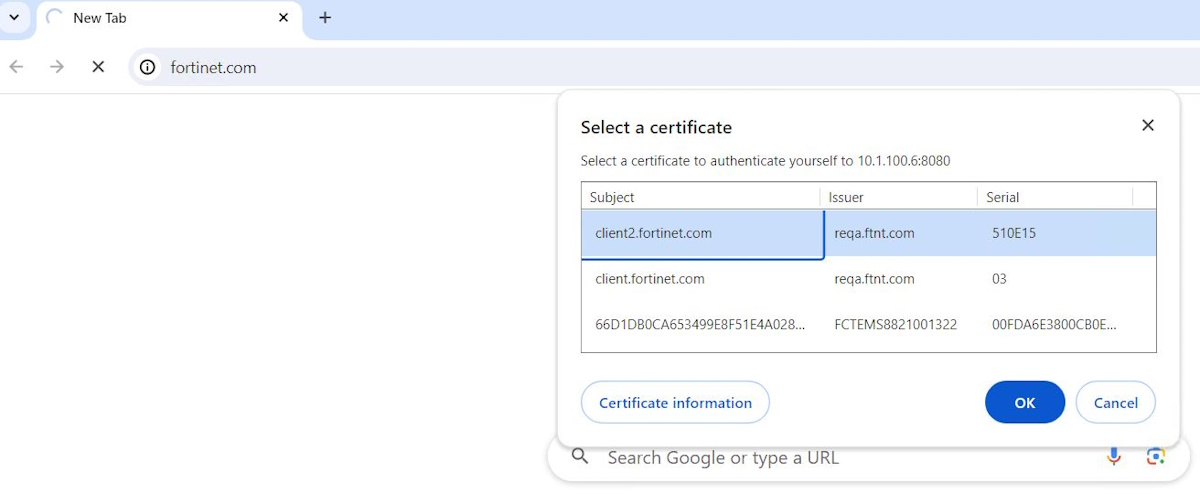Click the forward navigation arrow

tap(57, 67)
